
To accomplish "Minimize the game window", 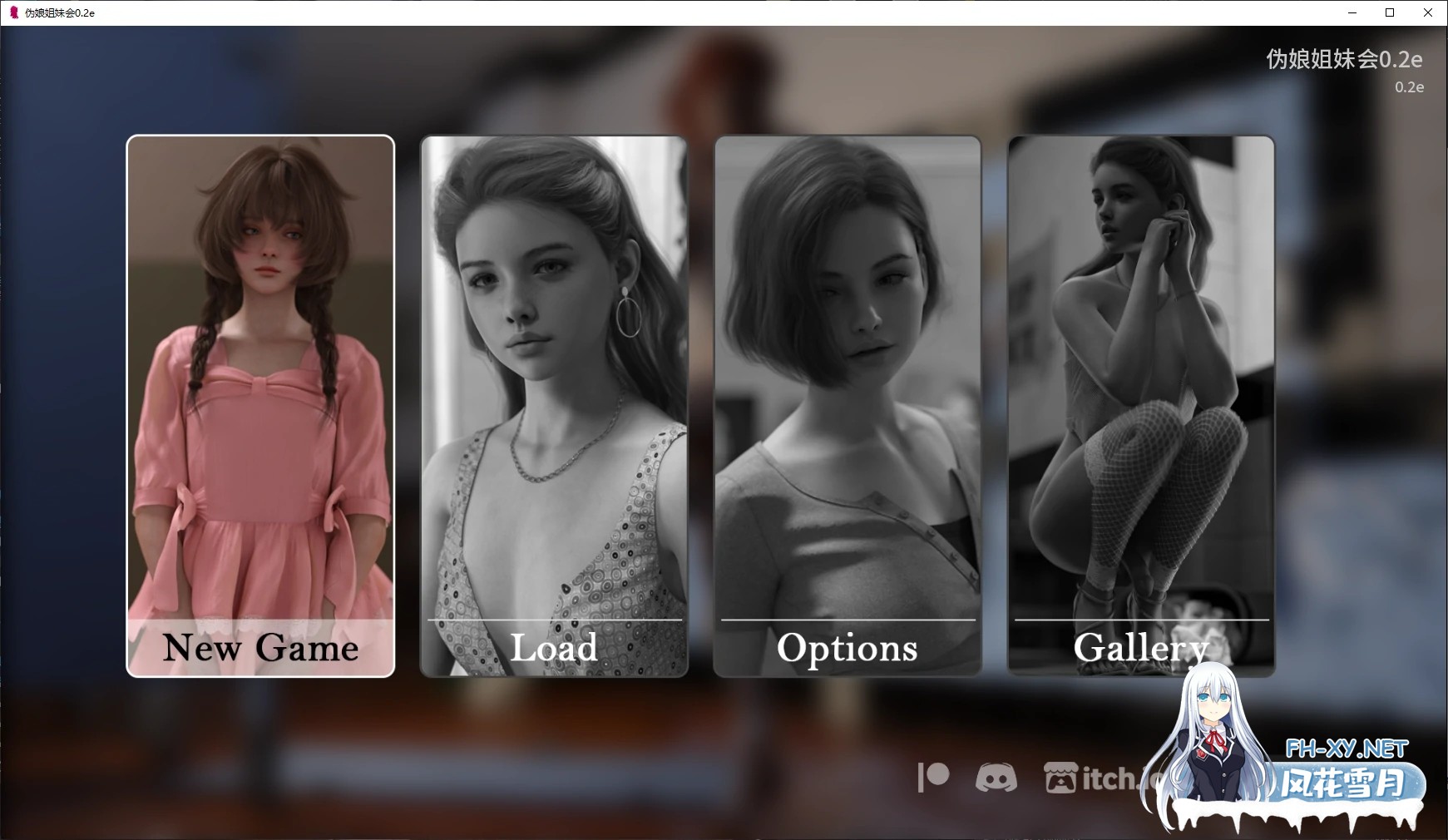I will pyautogui.click(x=1352, y=12).
